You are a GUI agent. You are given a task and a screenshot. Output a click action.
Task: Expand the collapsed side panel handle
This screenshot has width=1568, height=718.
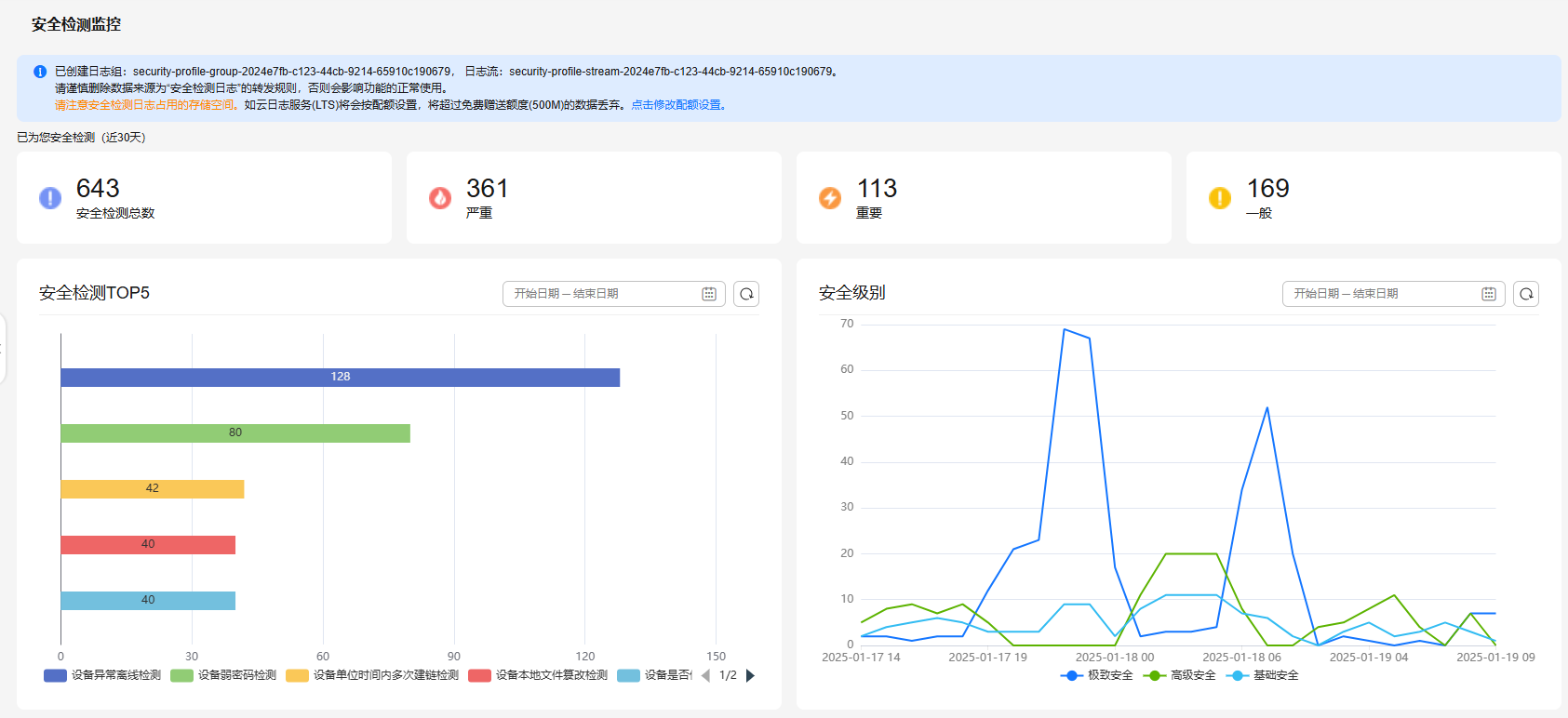click(x=2, y=349)
